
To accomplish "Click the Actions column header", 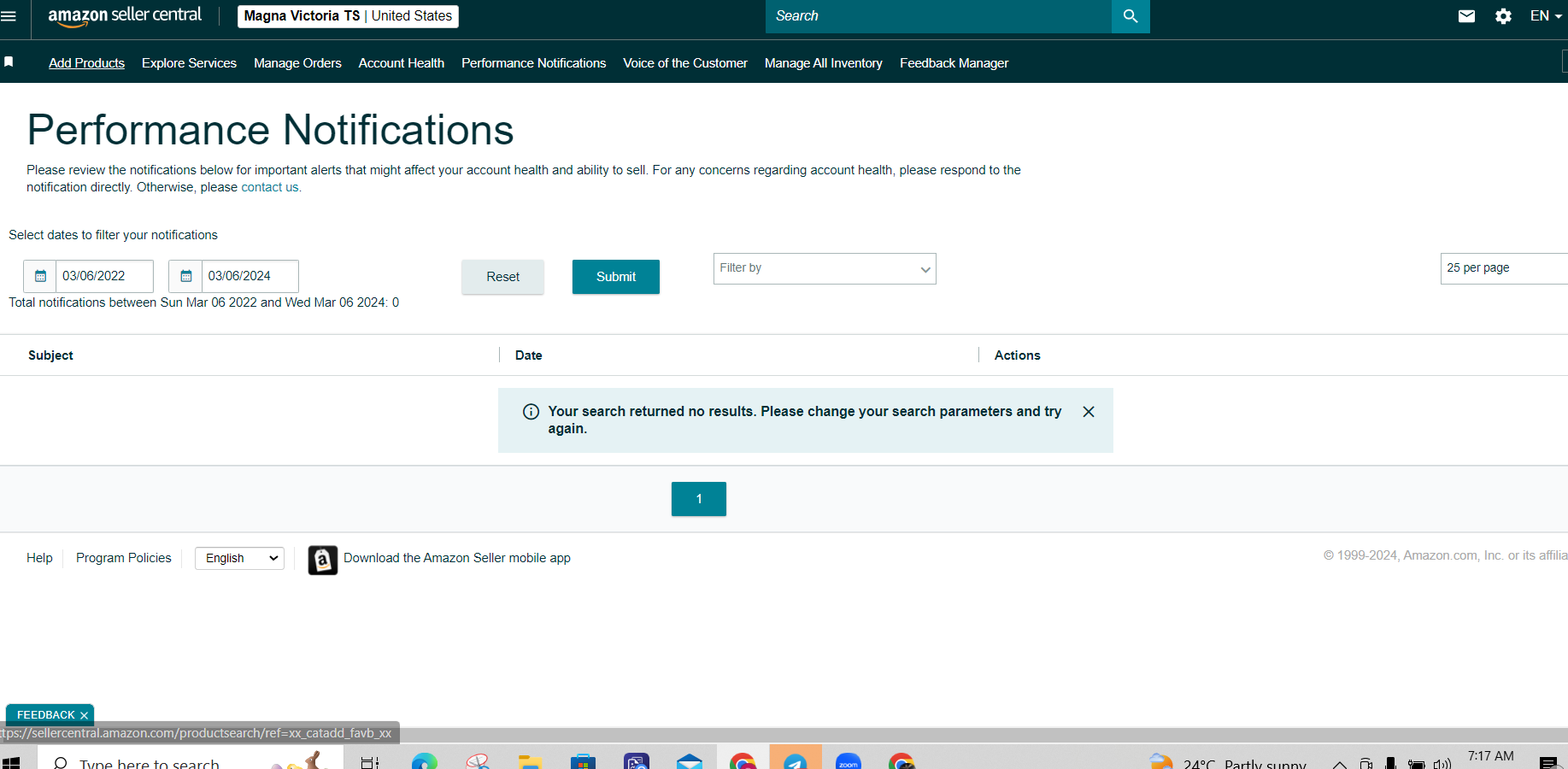I will point(1017,355).
